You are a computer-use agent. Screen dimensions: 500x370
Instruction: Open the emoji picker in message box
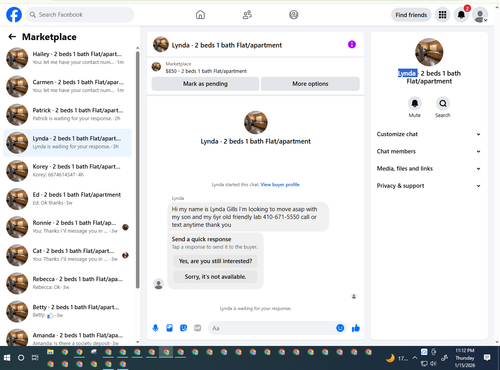pos(340,328)
